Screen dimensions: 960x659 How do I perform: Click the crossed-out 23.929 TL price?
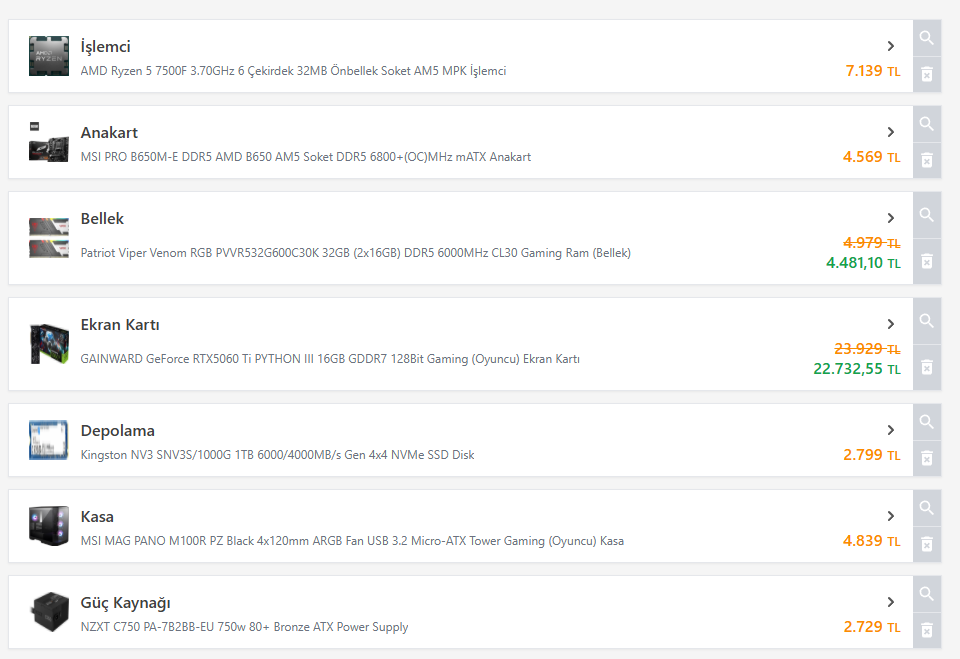pos(868,348)
